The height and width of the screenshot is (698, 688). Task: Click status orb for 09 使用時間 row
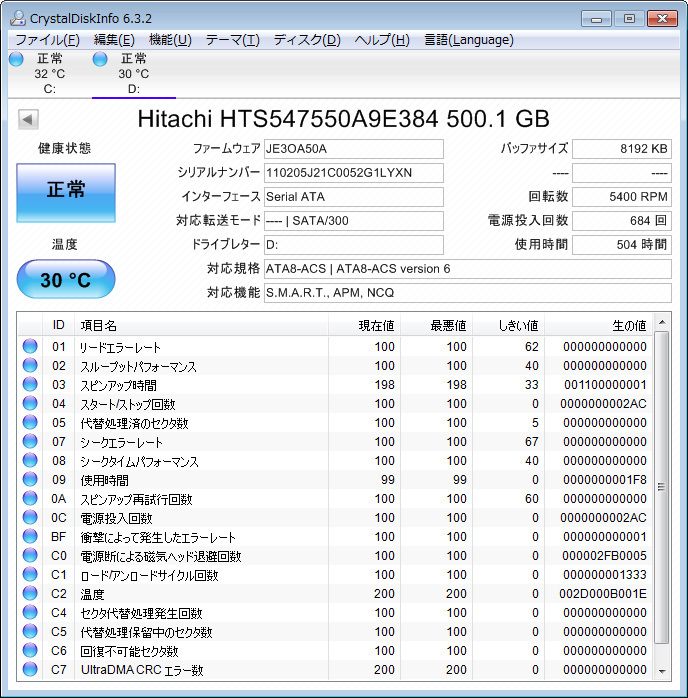coord(30,479)
